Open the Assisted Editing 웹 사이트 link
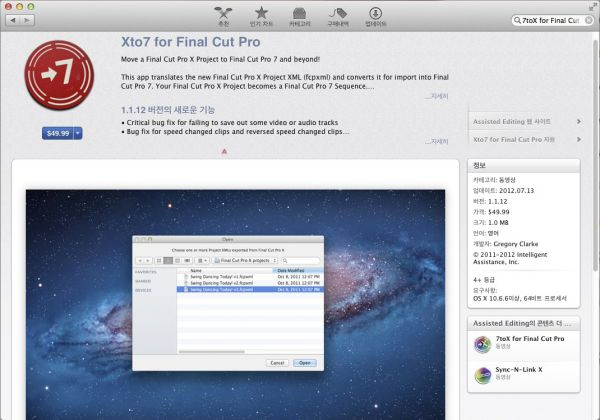The width and height of the screenshot is (600, 420). [x=512, y=121]
